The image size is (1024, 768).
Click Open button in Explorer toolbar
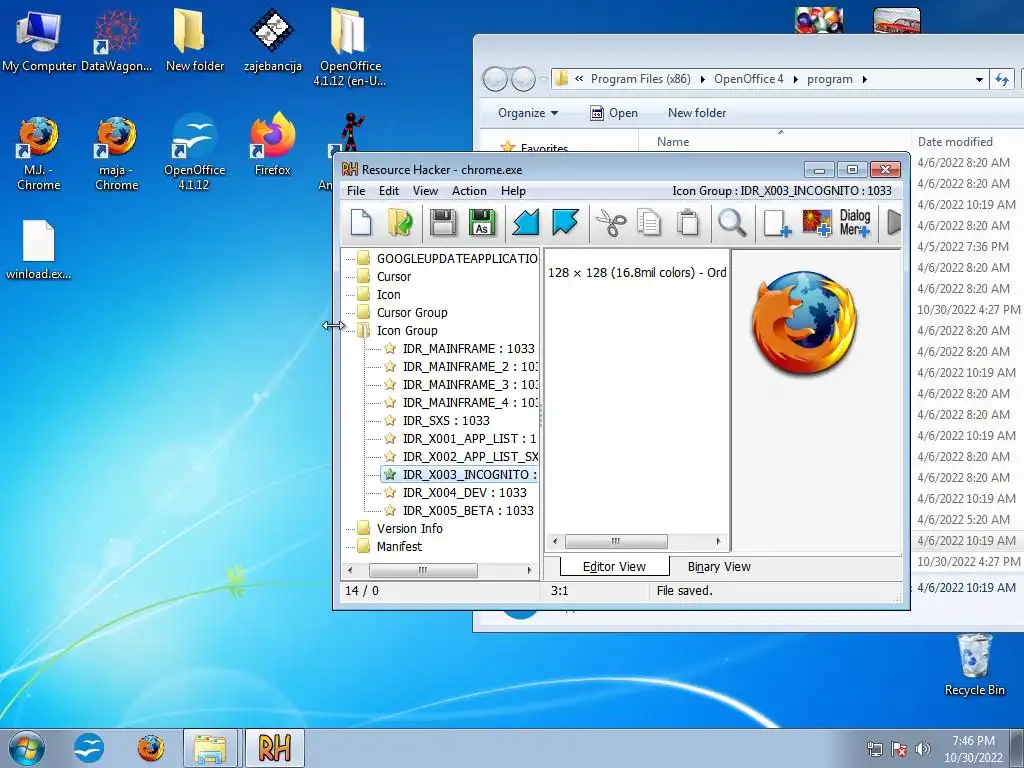614,112
